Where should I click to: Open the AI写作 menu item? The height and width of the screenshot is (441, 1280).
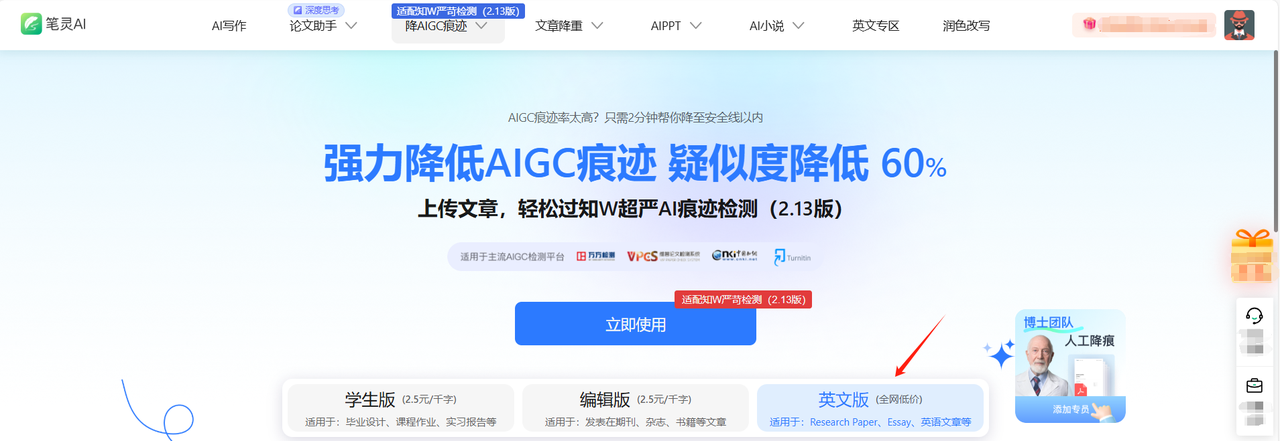(x=228, y=26)
